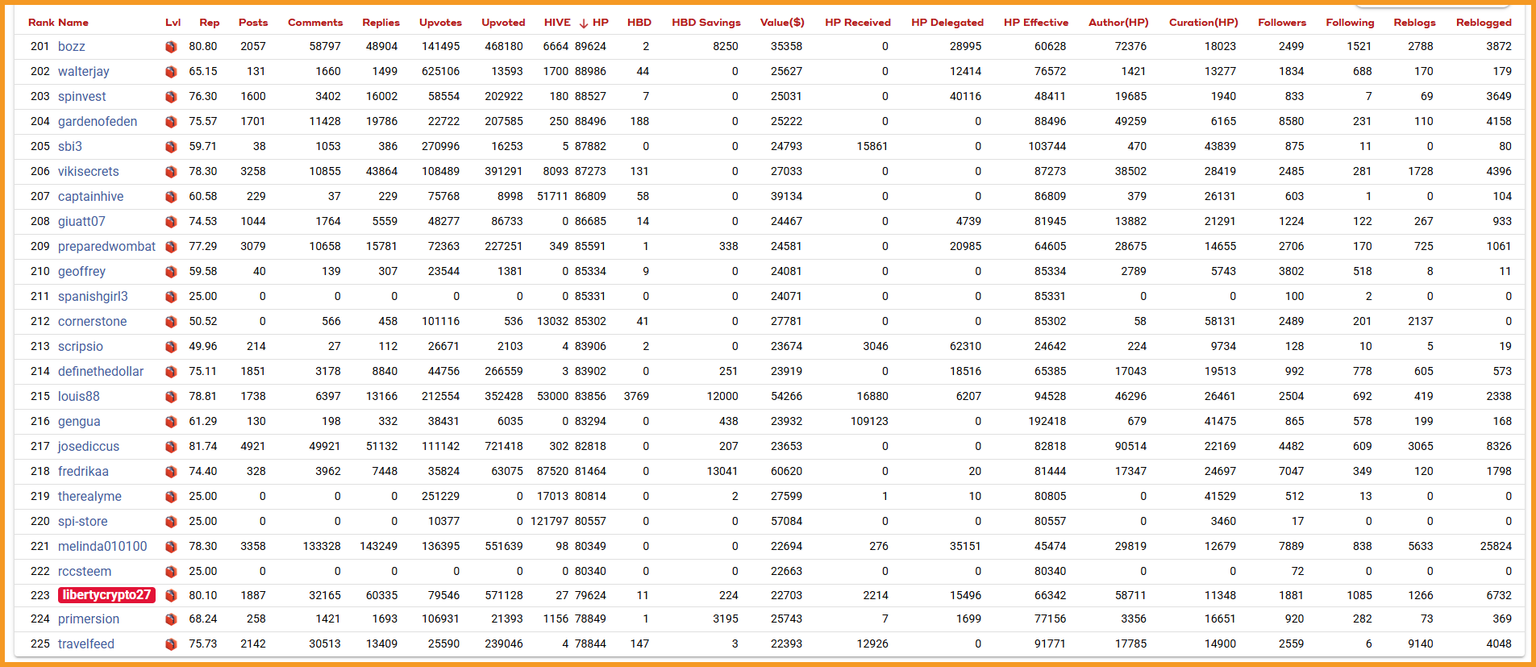Click the level badge in therealyme's row
The height and width of the screenshot is (667, 1536).
coord(171,497)
